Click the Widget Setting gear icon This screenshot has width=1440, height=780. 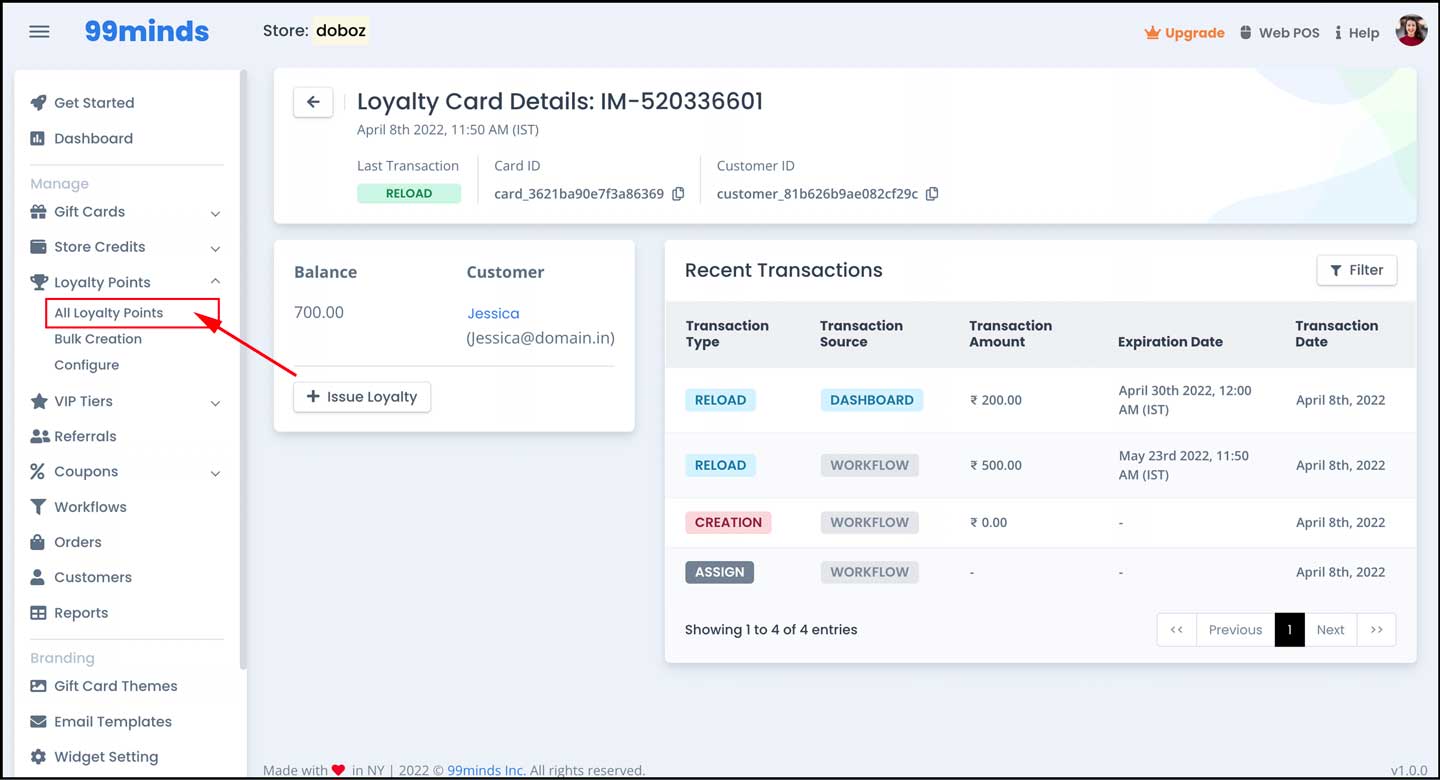(38, 757)
